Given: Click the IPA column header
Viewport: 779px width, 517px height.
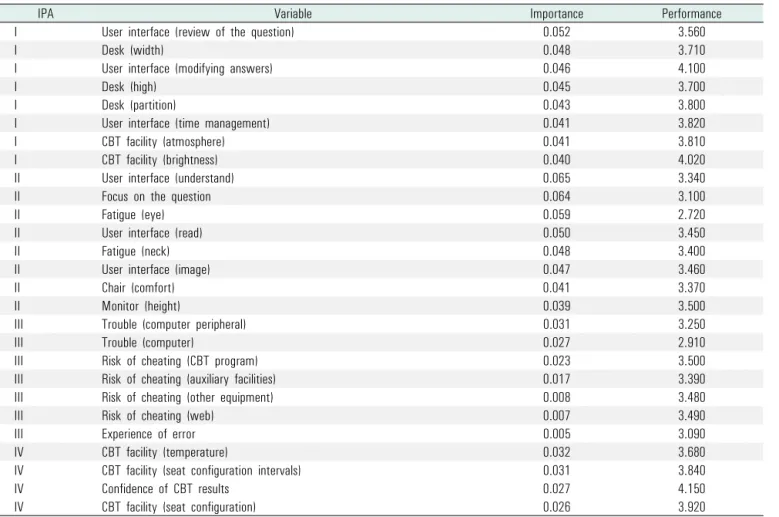Looking at the screenshot, I should 45,14.
